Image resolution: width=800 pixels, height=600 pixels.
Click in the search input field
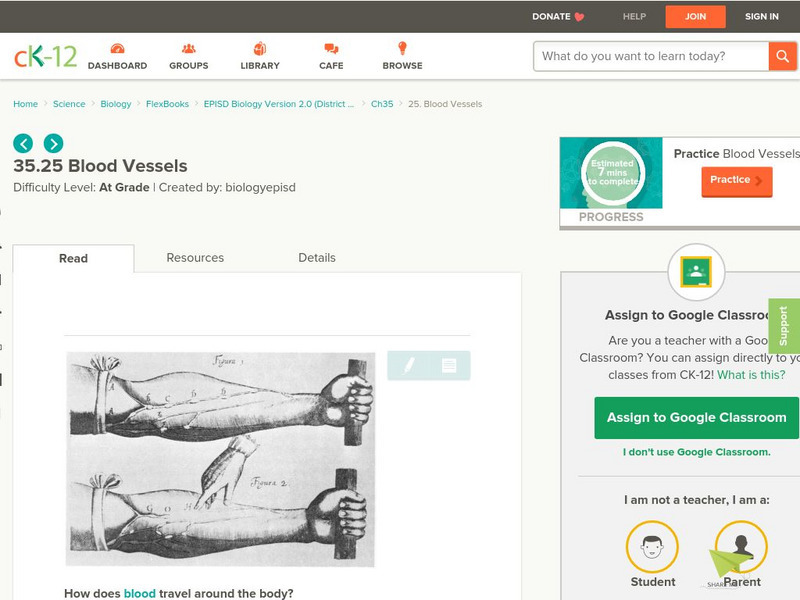pos(651,56)
